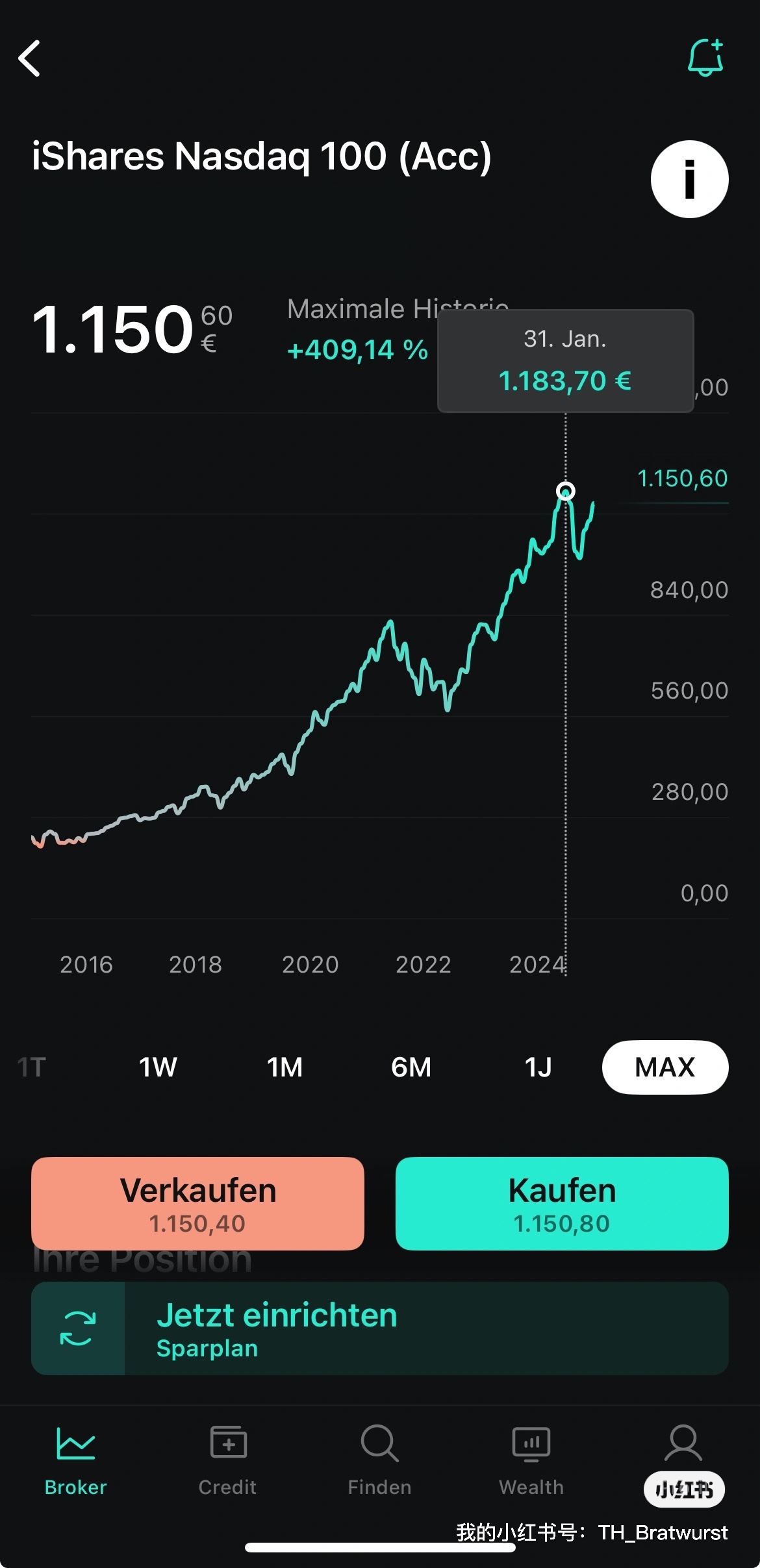Tap the 31. Jan. price tooltip
The width and height of the screenshot is (760, 1568).
[565, 361]
